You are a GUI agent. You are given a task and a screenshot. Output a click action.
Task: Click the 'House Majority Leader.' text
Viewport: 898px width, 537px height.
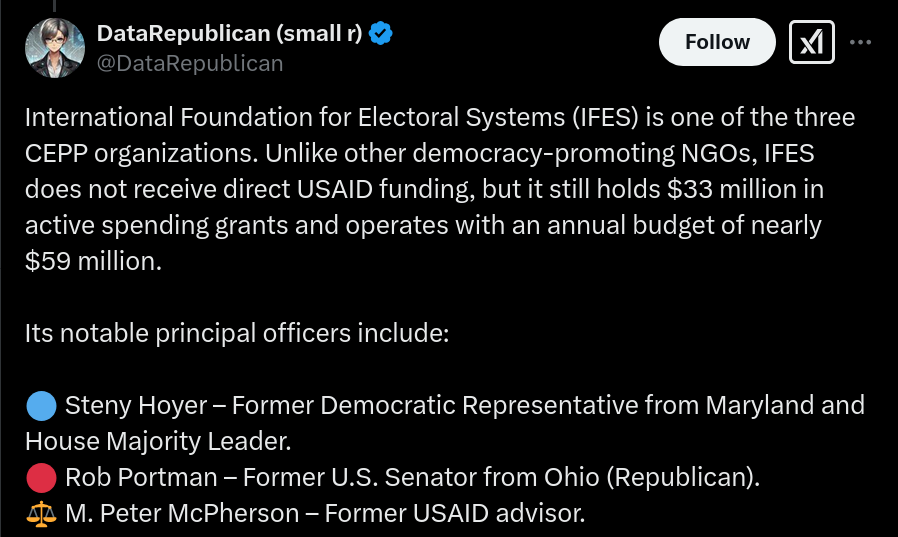pyautogui.click(x=158, y=441)
